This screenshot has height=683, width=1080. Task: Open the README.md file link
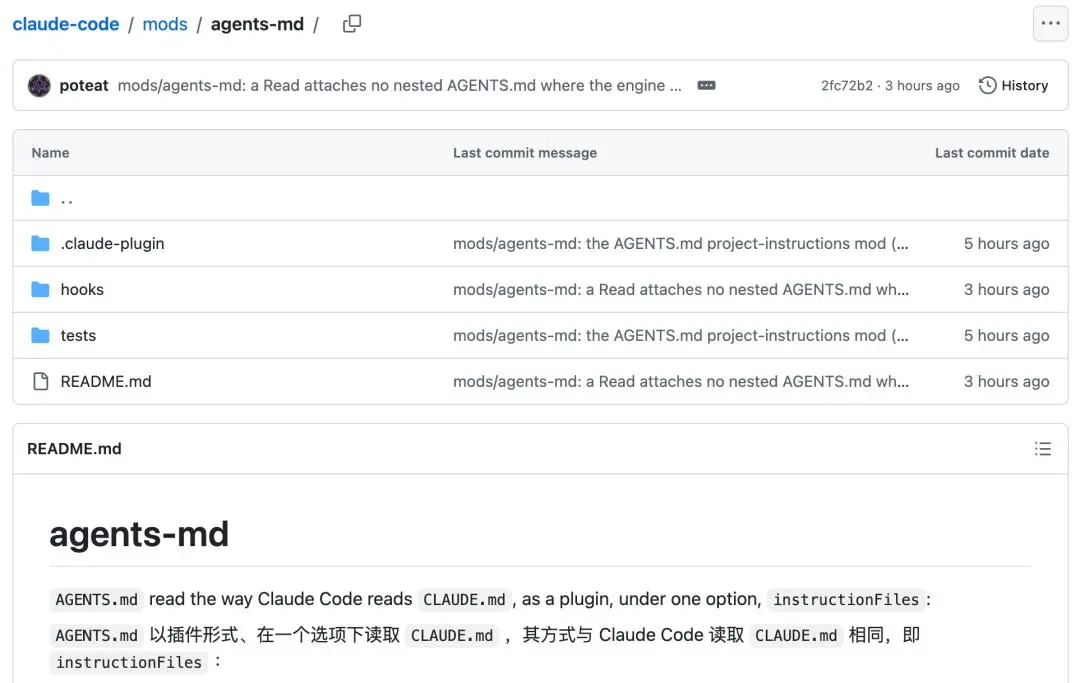click(x=106, y=381)
